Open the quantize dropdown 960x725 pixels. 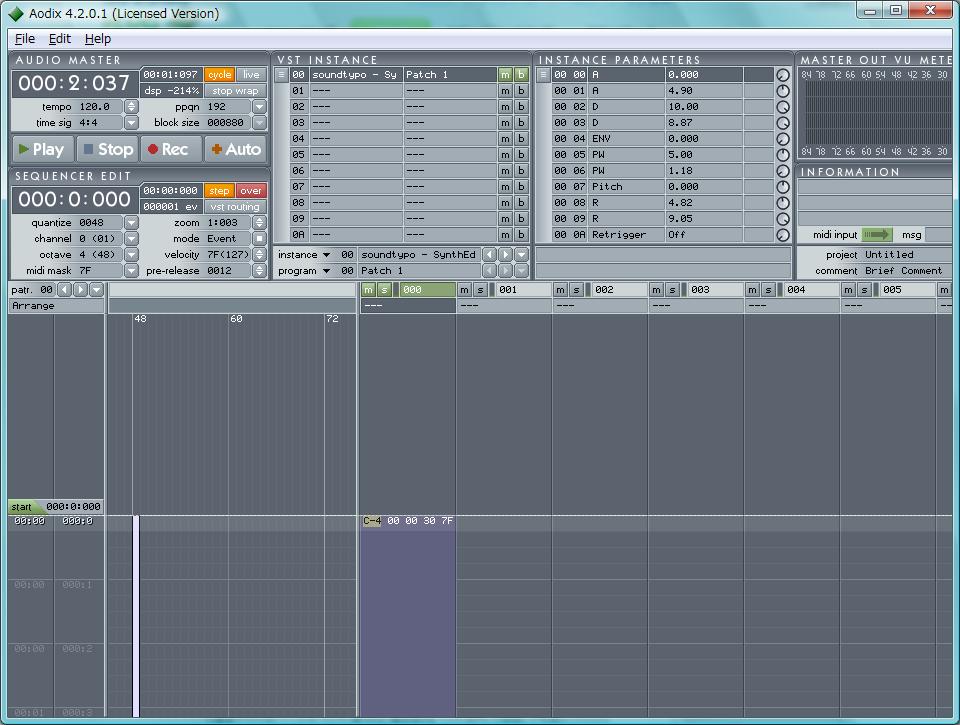coord(131,223)
